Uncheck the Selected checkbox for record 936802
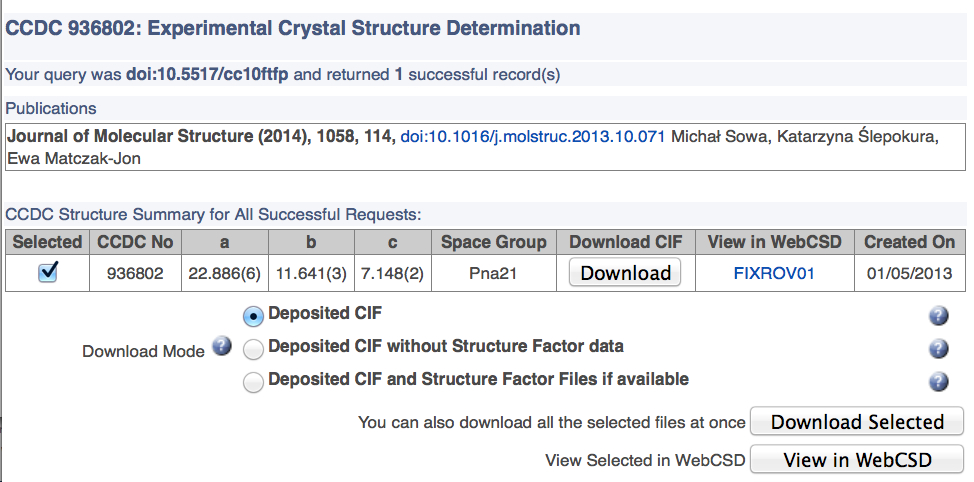 tap(47, 273)
